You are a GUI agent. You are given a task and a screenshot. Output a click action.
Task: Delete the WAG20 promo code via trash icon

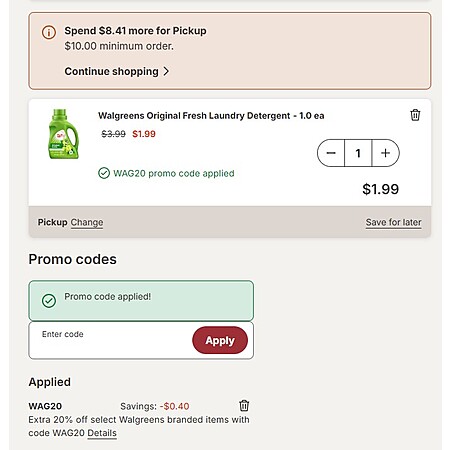tap(244, 406)
